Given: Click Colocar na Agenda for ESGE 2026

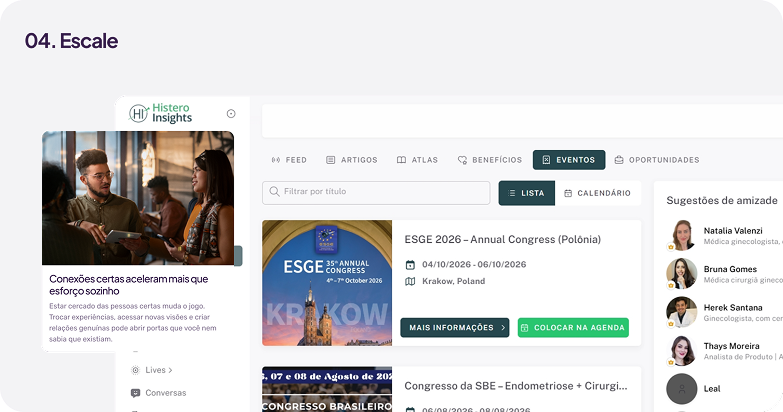Looking at the screenshot, I should (573, 328).
